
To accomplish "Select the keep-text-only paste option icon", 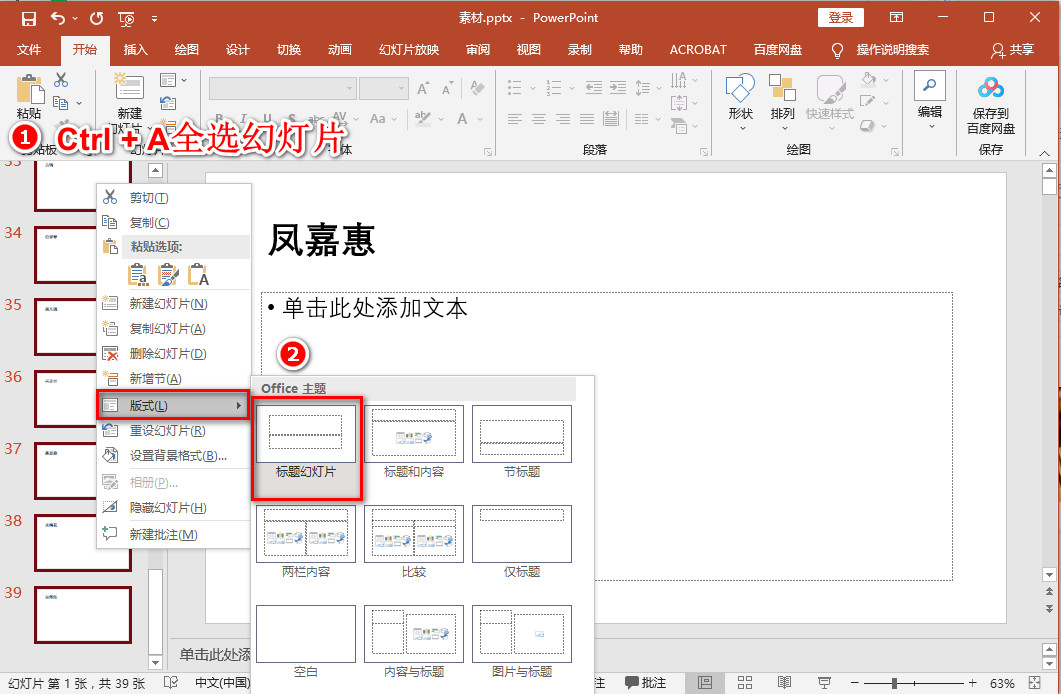I will pos(197,274).
